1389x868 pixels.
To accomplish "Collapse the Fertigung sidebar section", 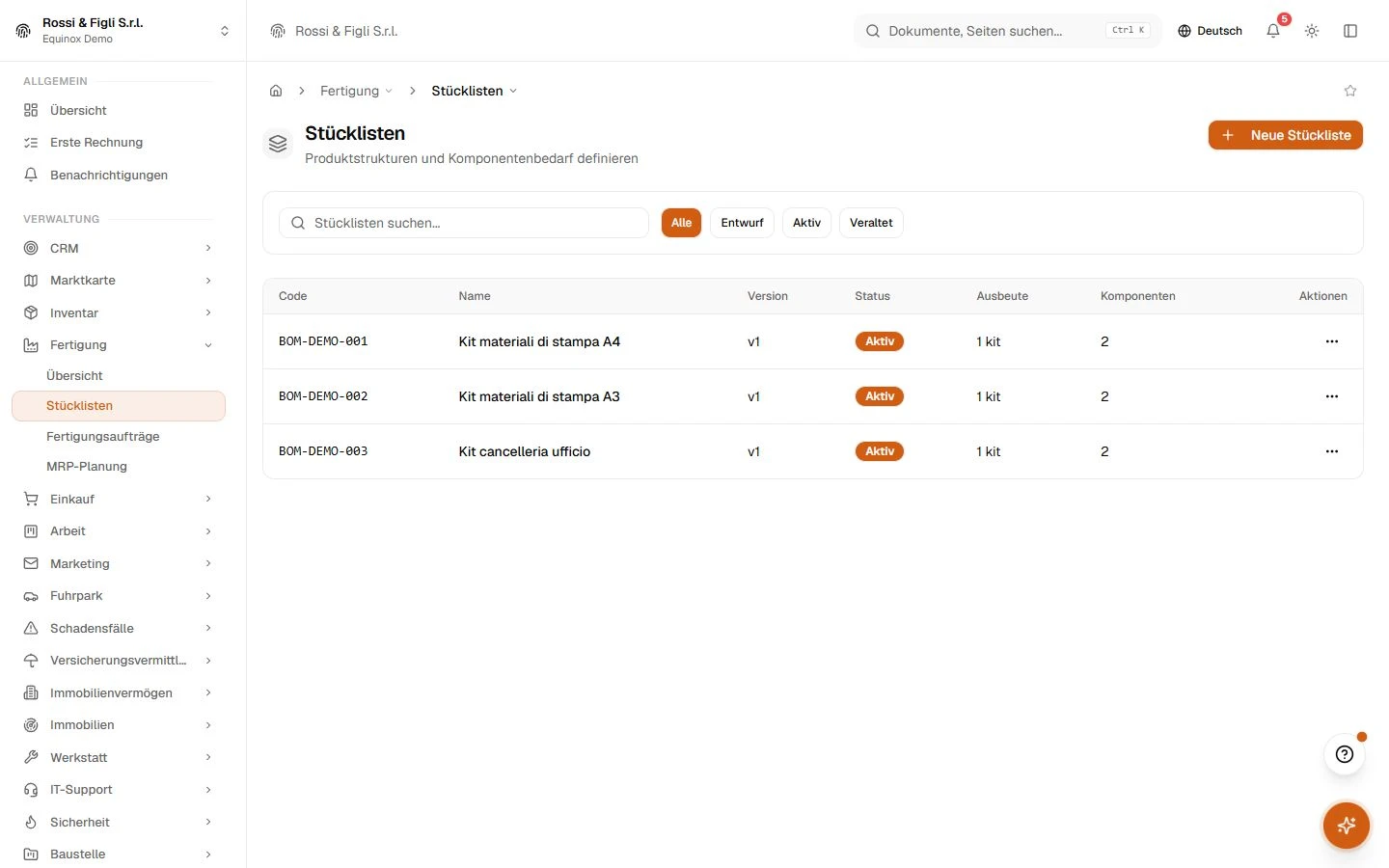I will 119,345.
